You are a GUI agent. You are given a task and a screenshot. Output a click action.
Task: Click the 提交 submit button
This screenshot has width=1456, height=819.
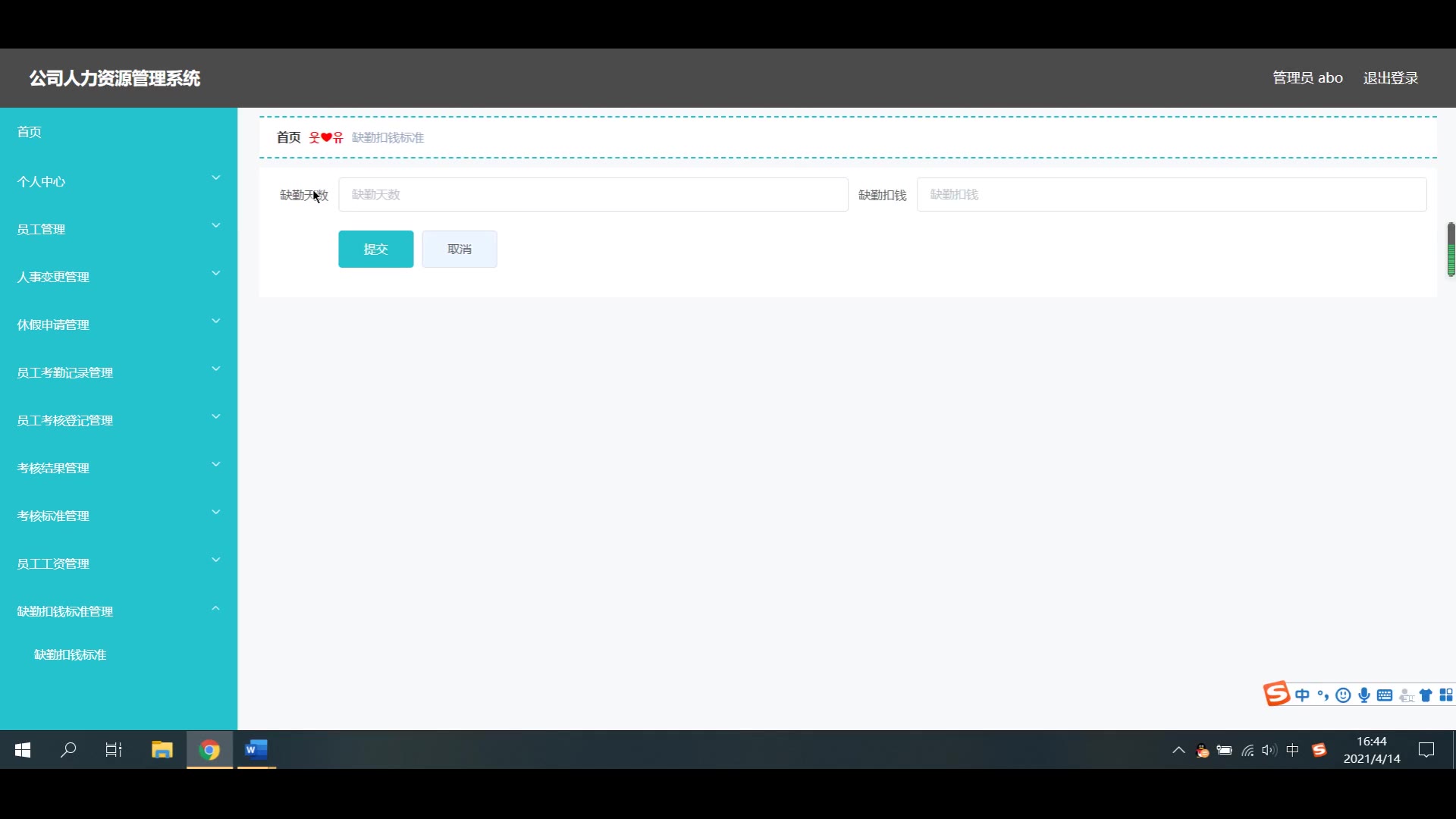point(375,249)
